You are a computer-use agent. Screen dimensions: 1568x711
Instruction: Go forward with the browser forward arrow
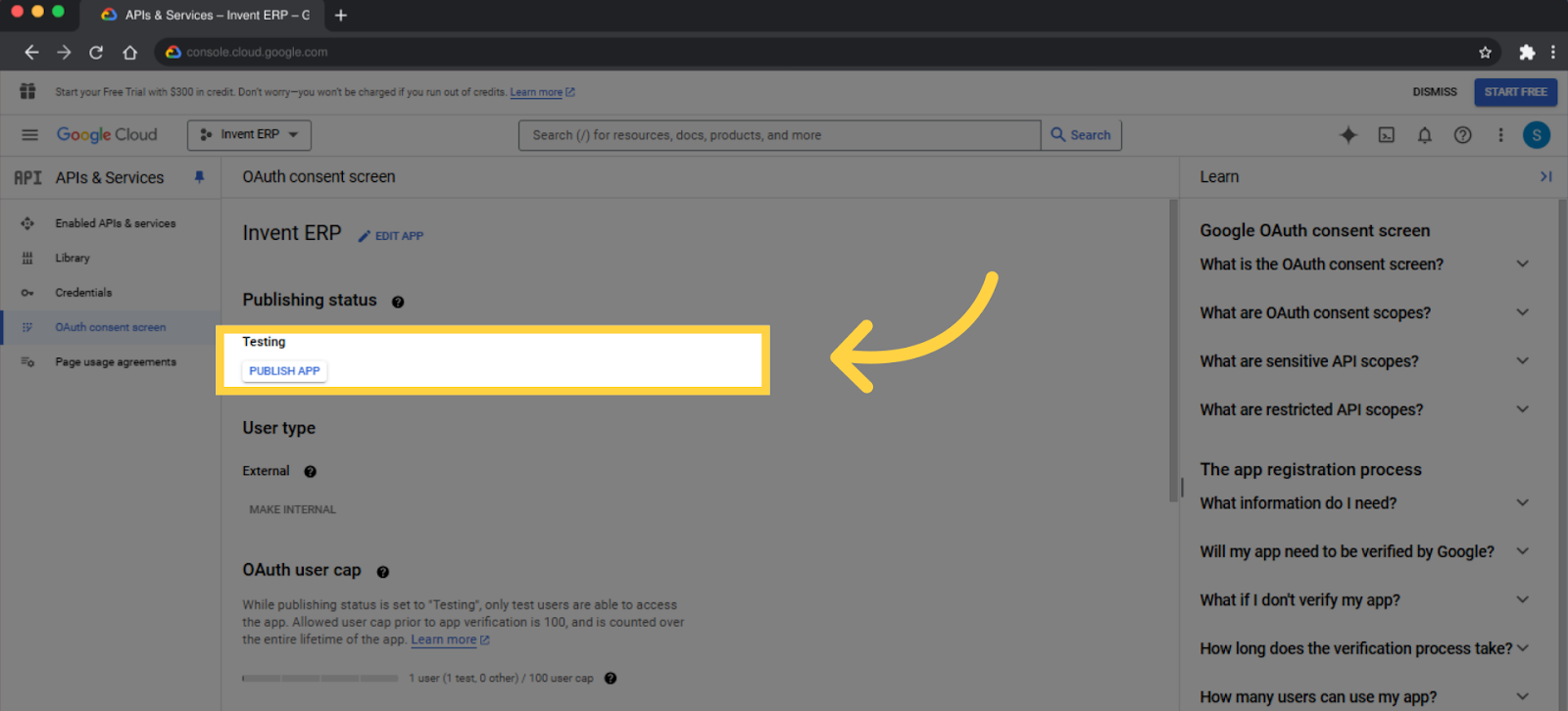tap(64, 52)
